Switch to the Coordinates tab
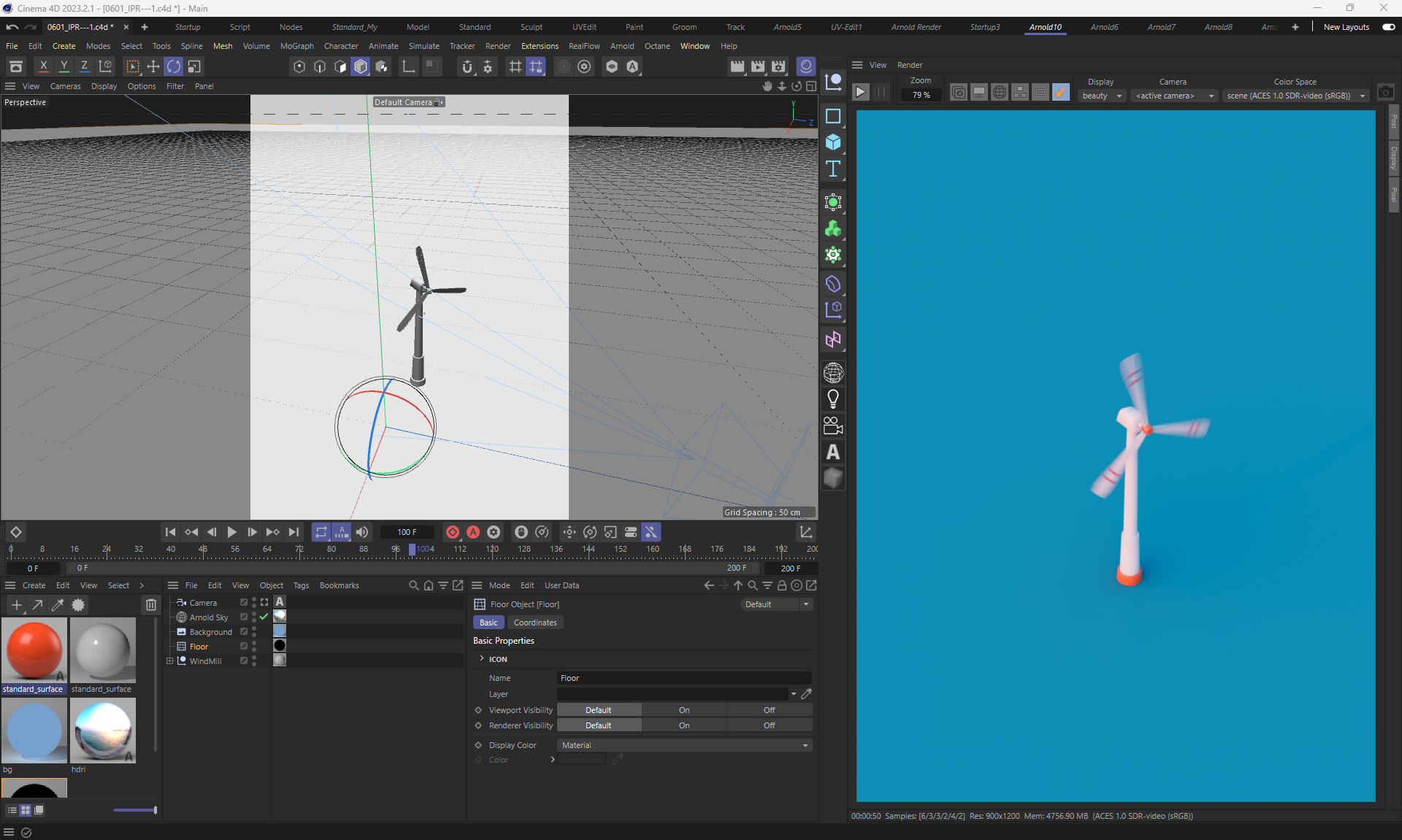This screenshot has width=1402, height=840. [x=535, y=623]
